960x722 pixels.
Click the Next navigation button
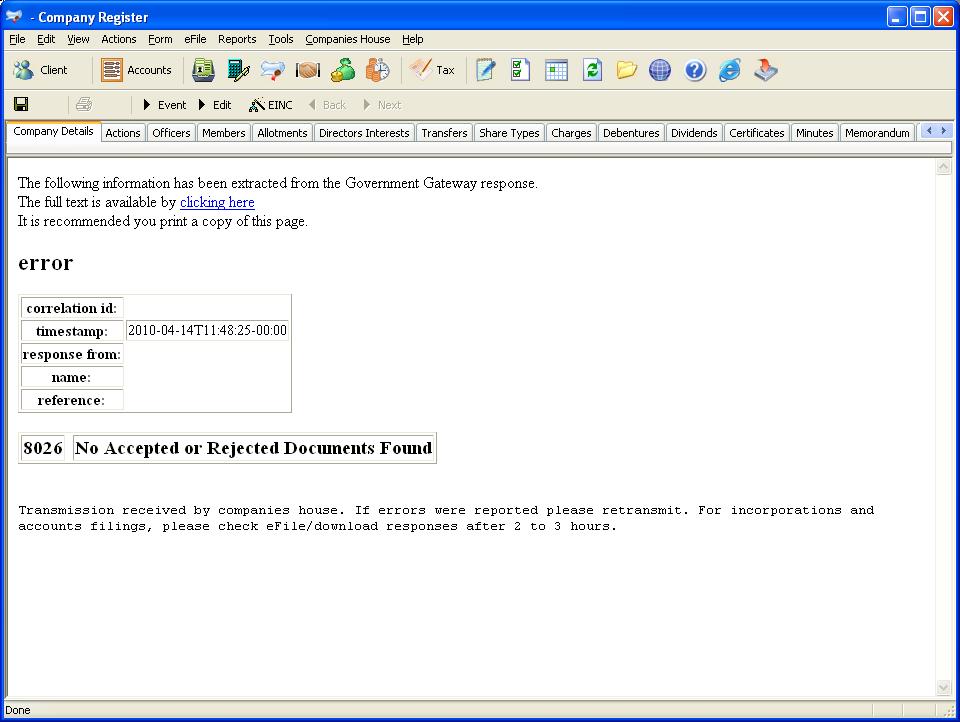(383, 105)
